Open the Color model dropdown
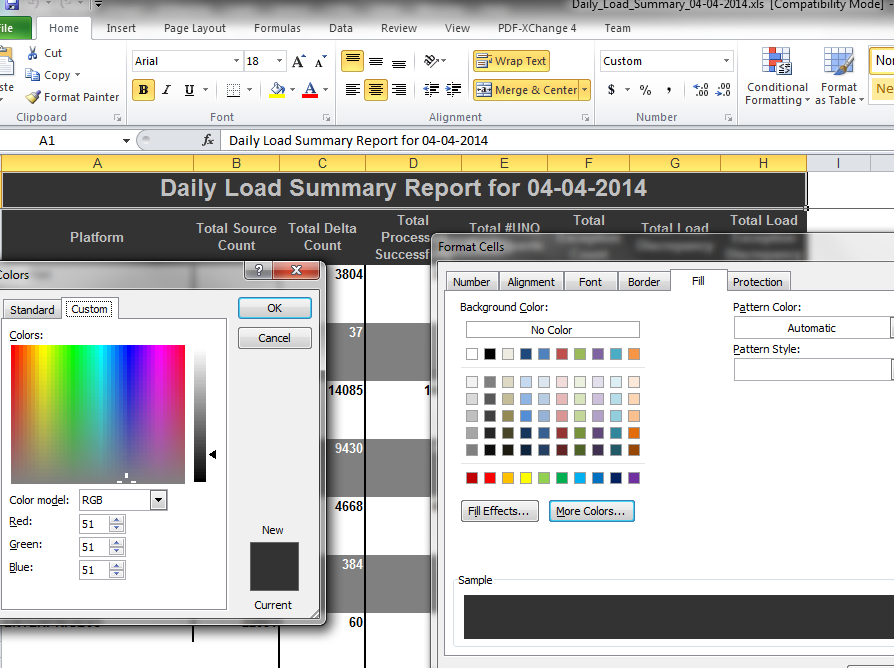 158,500
